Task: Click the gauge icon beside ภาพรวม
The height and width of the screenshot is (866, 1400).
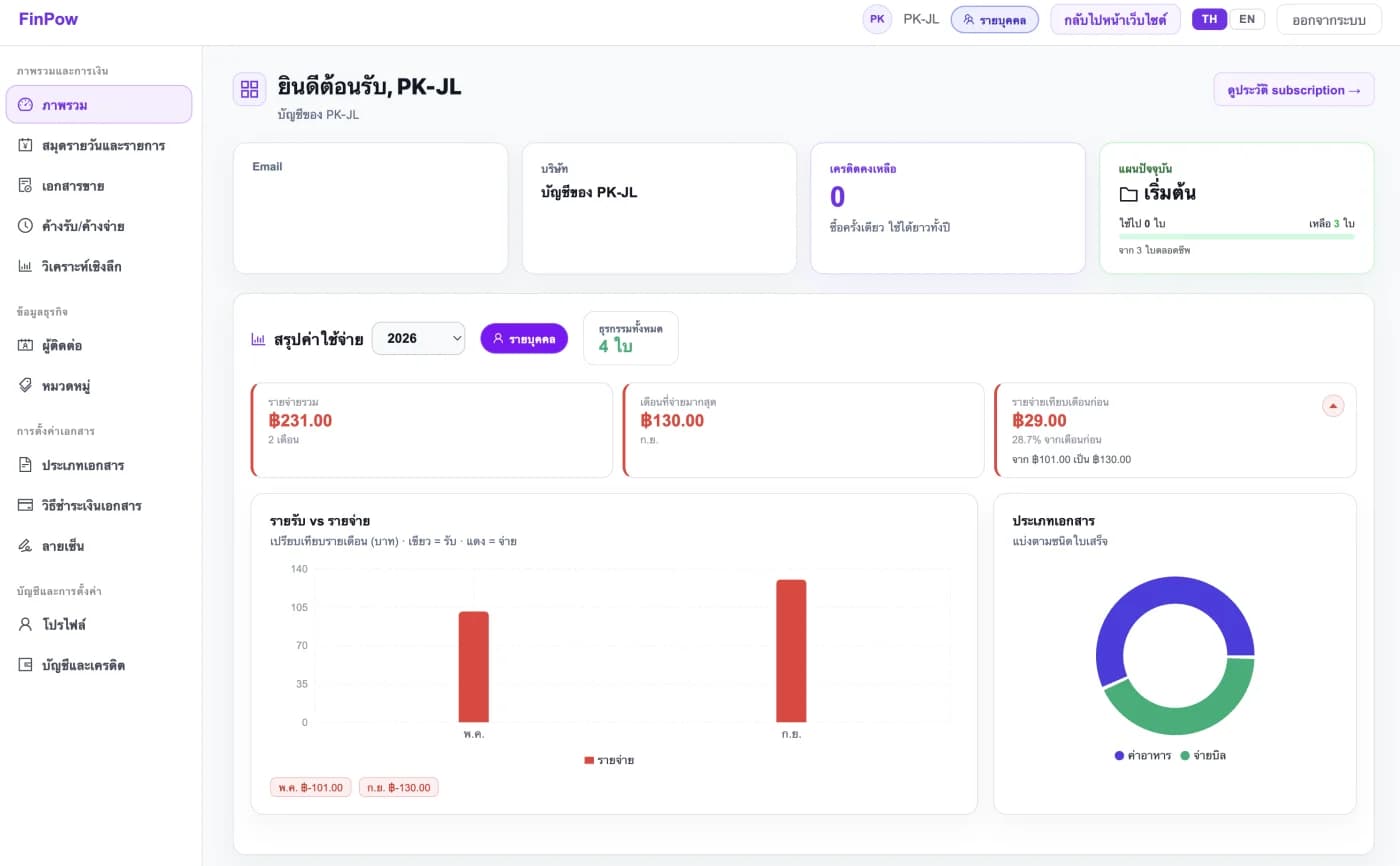Action: (26, 105)
